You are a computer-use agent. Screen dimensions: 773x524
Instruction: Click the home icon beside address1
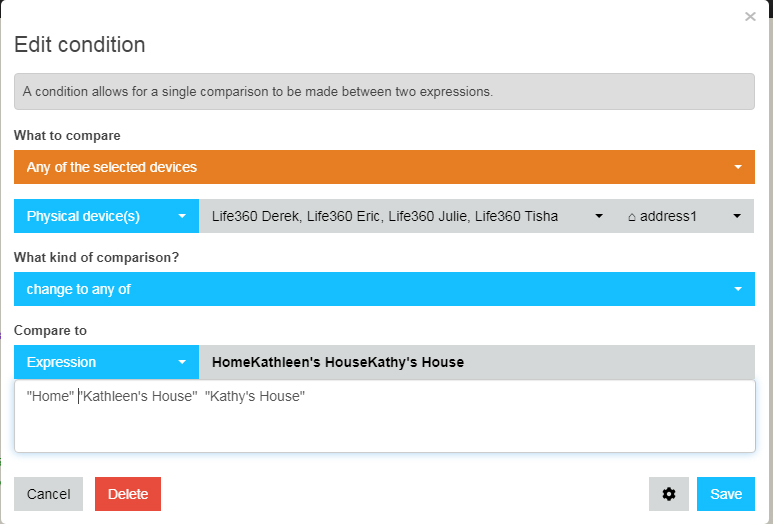coord(632,217)
